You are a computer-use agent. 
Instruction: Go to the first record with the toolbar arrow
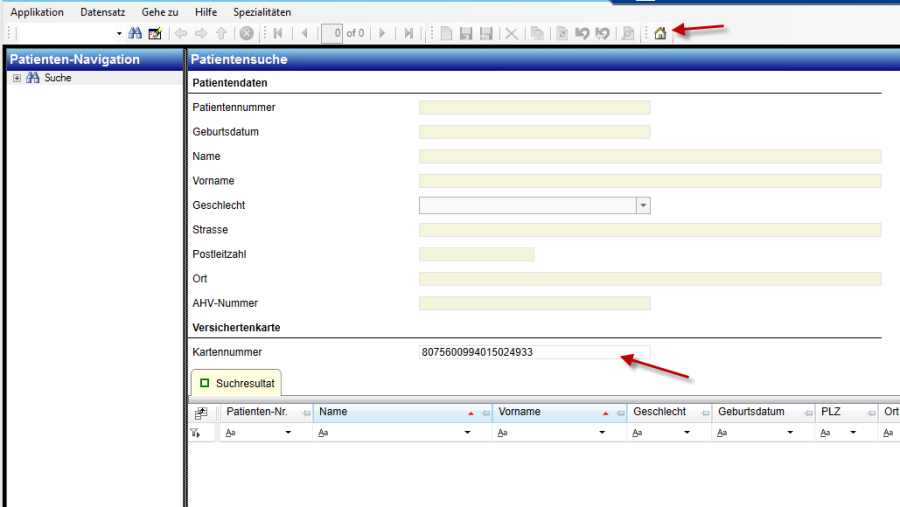click(277, 33)
